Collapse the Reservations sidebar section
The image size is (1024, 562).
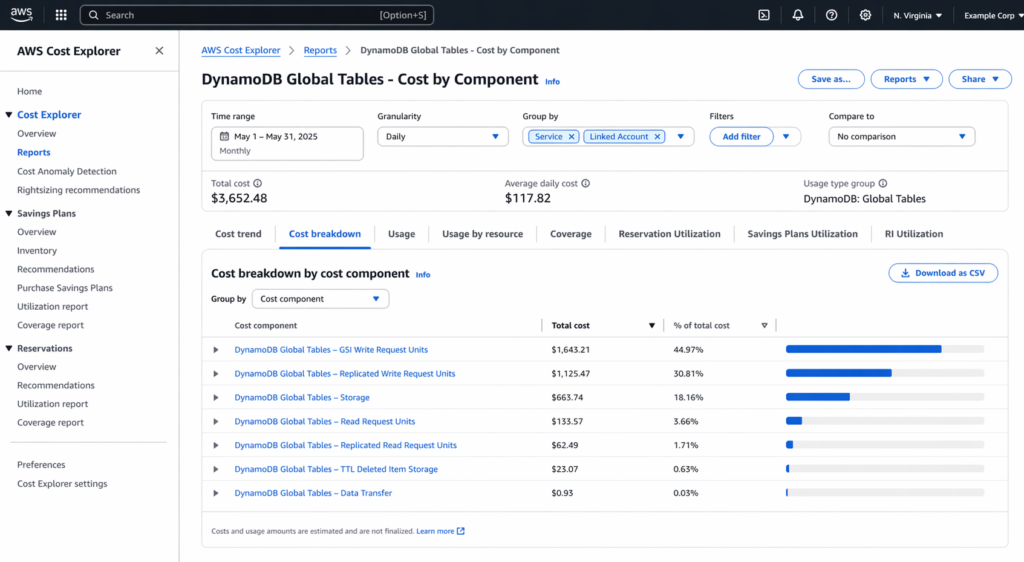[x=9, y=349]
